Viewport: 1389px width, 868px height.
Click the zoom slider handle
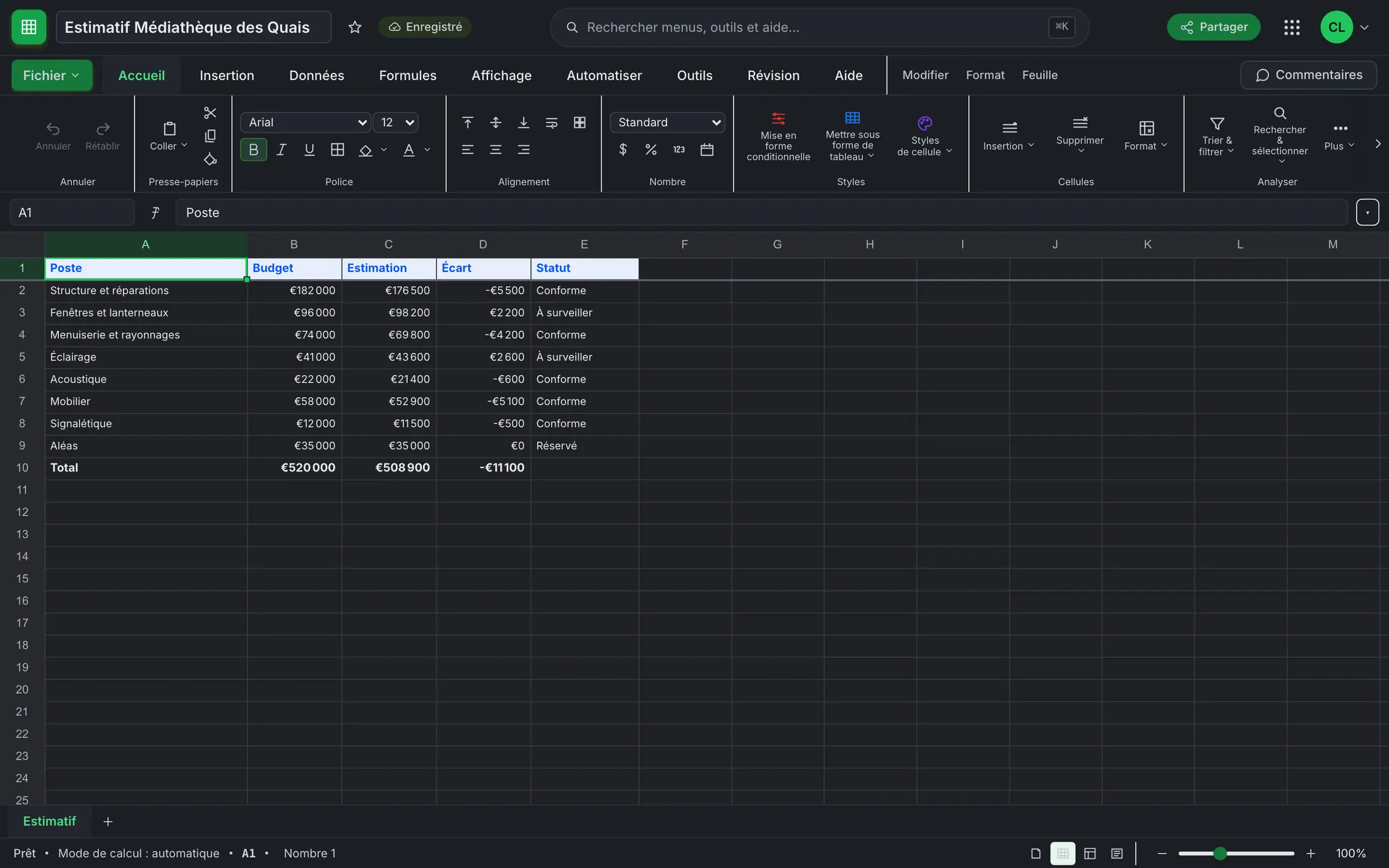pos(1220,853)
